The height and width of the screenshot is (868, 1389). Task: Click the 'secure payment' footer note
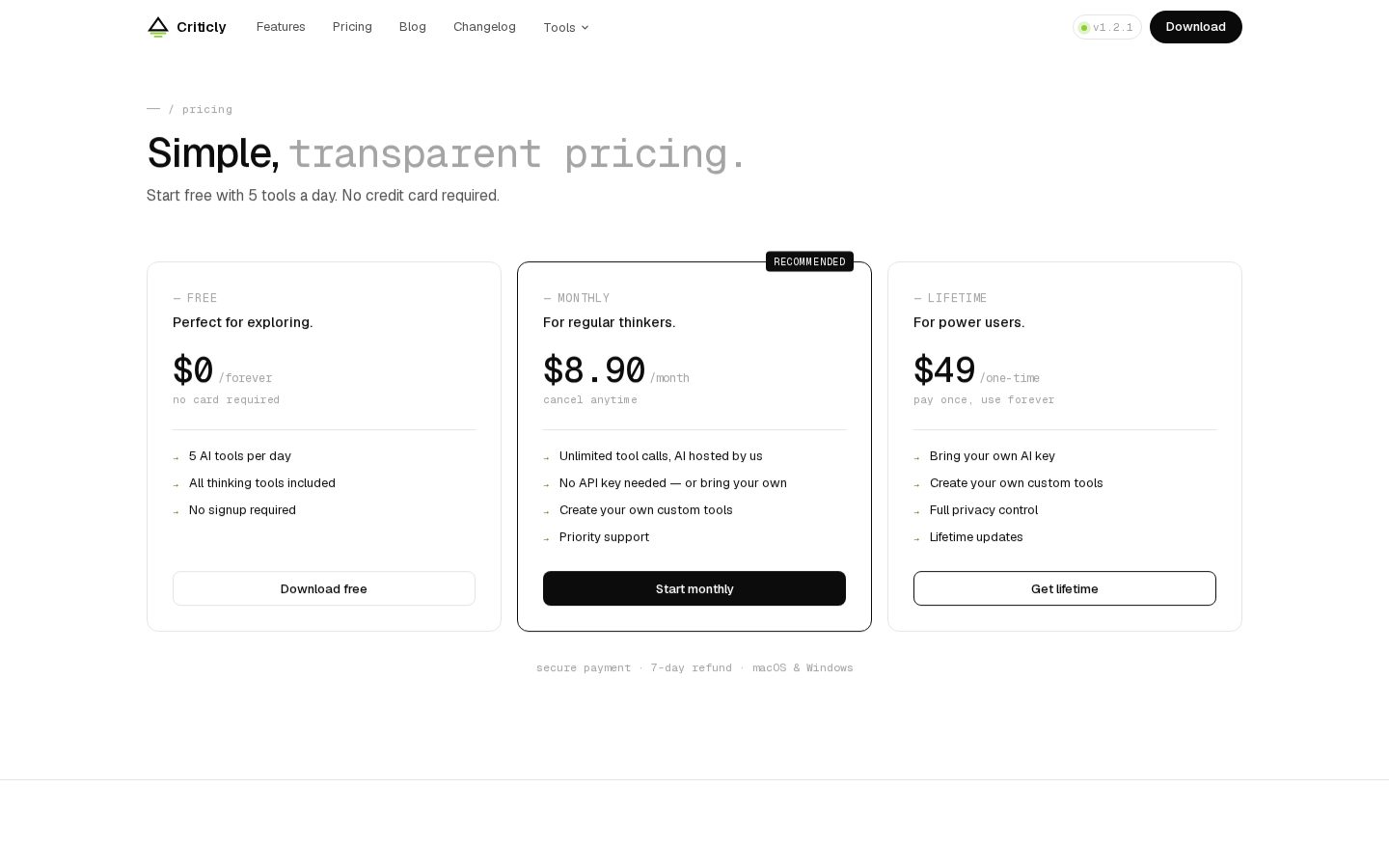(584, 667)
